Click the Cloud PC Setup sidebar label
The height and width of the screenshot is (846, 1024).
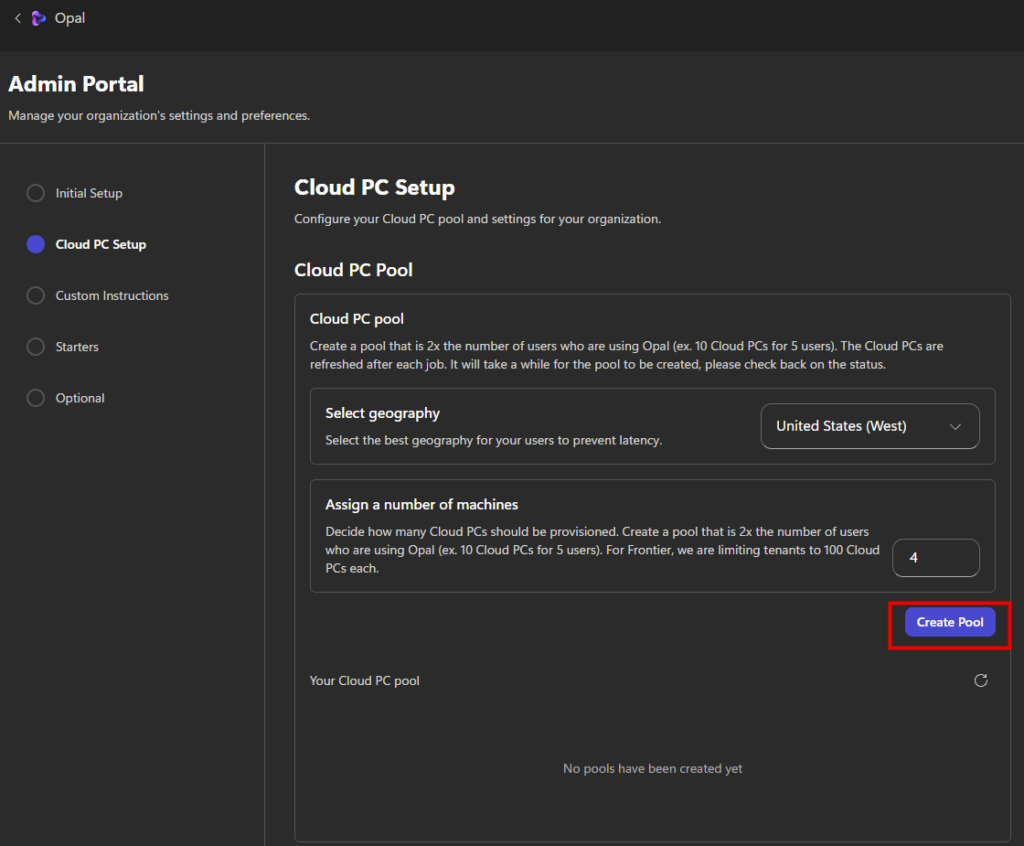[101, 244]
